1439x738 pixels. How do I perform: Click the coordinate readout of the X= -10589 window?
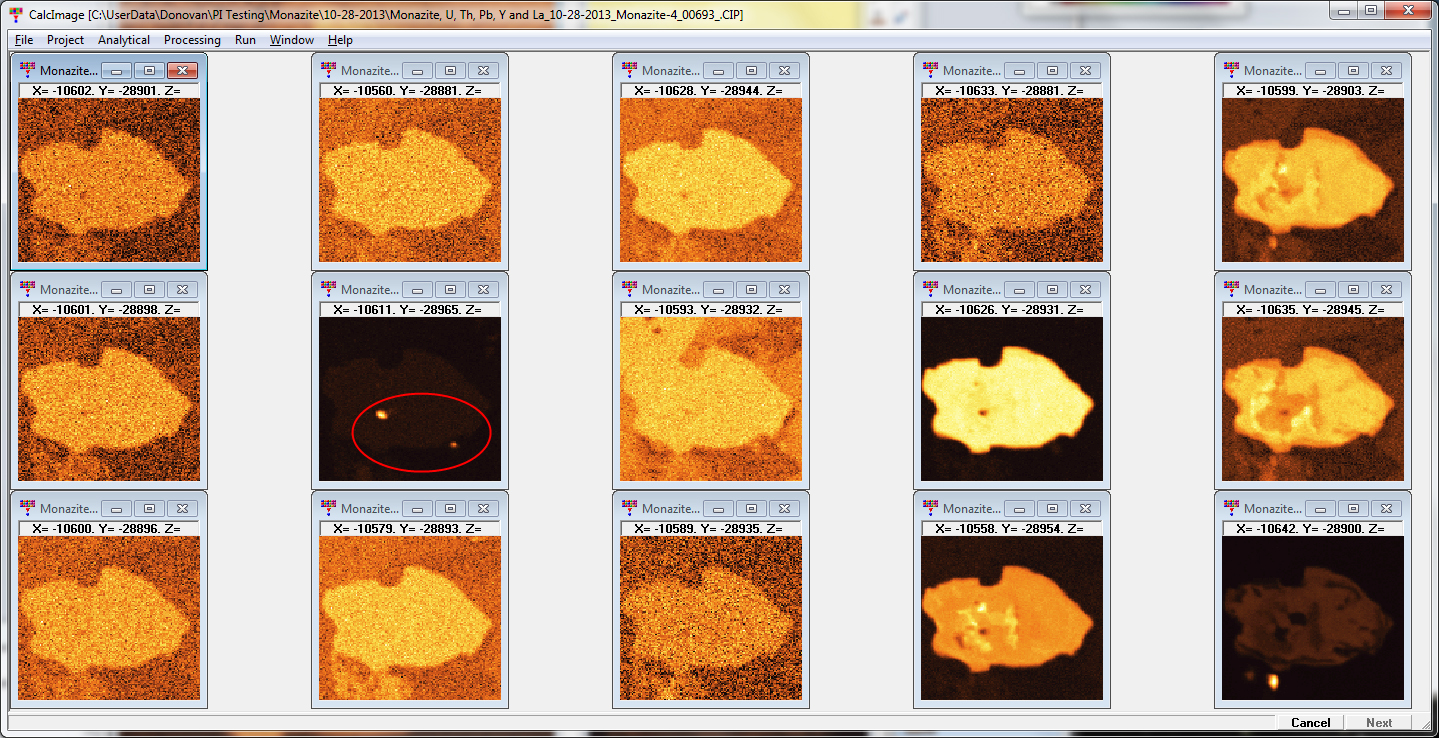tap(711, 528)
